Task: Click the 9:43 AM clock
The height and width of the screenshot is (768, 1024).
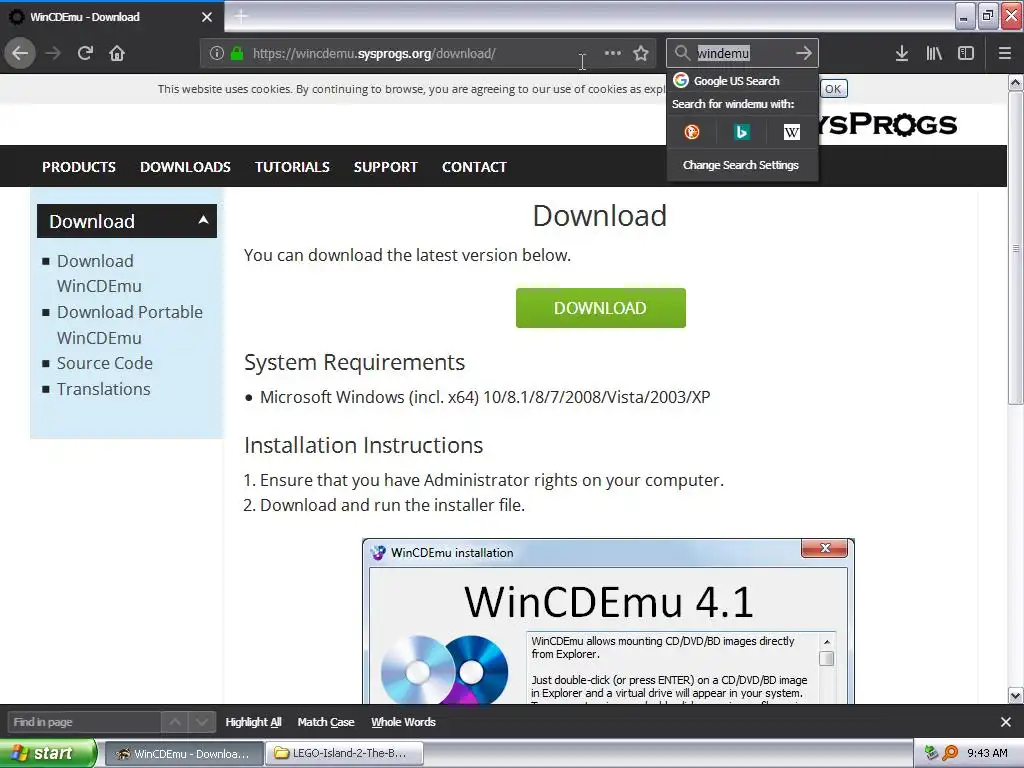Action: (x=987, y=753)
